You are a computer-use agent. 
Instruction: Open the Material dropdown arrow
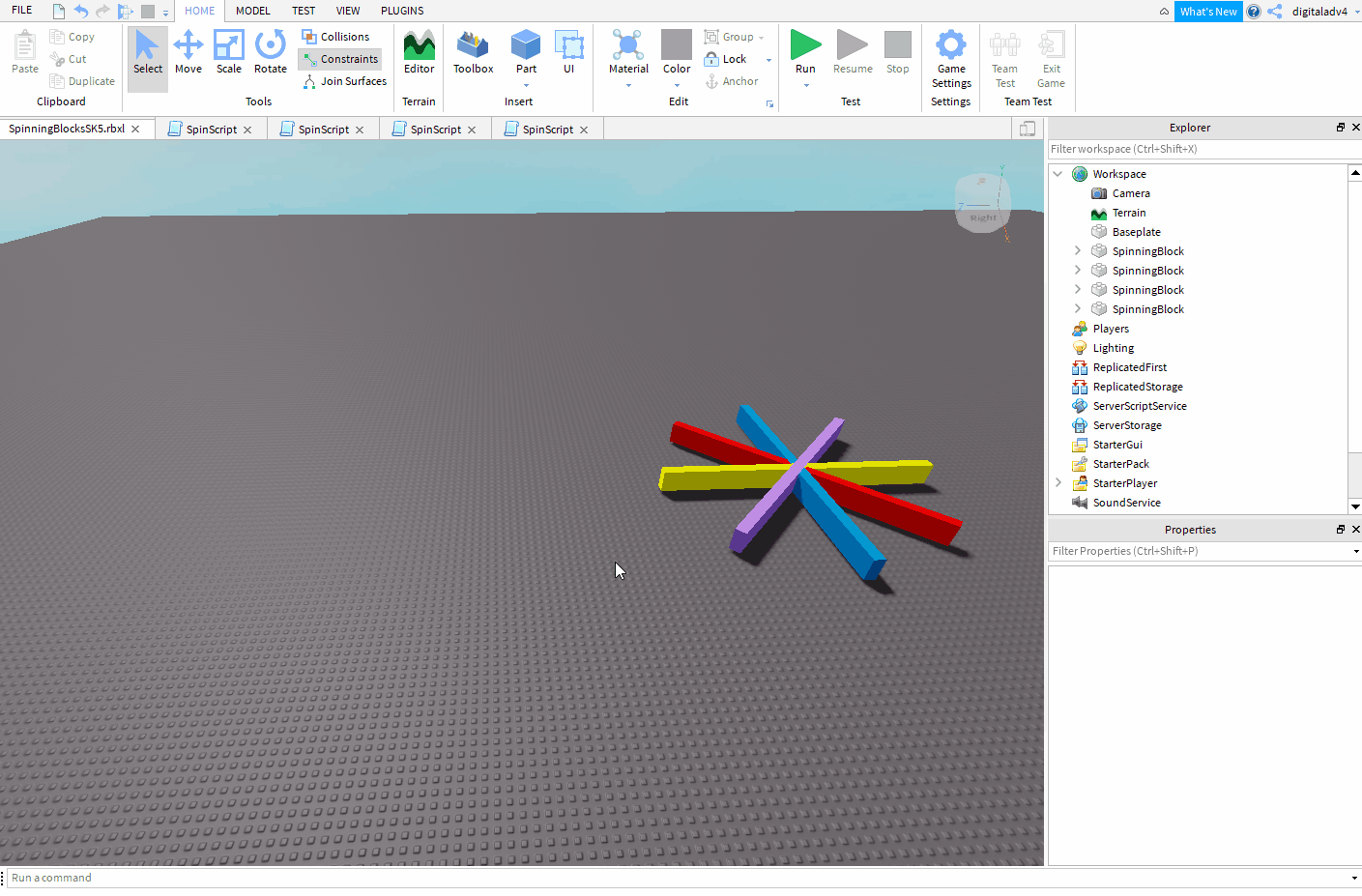628,85
